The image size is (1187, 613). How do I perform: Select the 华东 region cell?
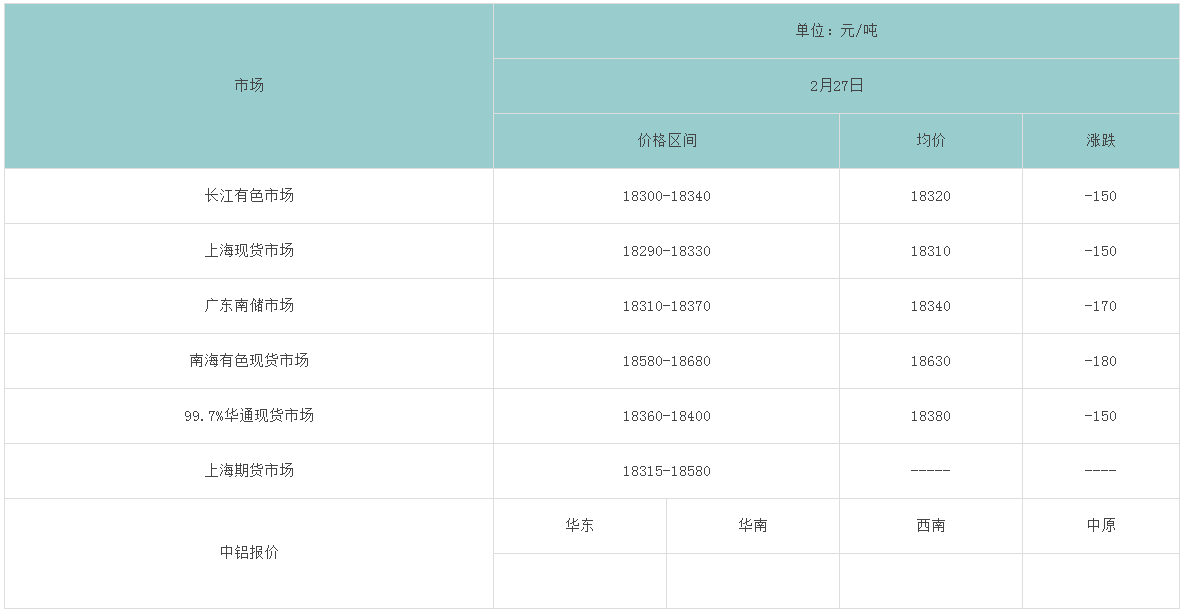pos(579,526)
